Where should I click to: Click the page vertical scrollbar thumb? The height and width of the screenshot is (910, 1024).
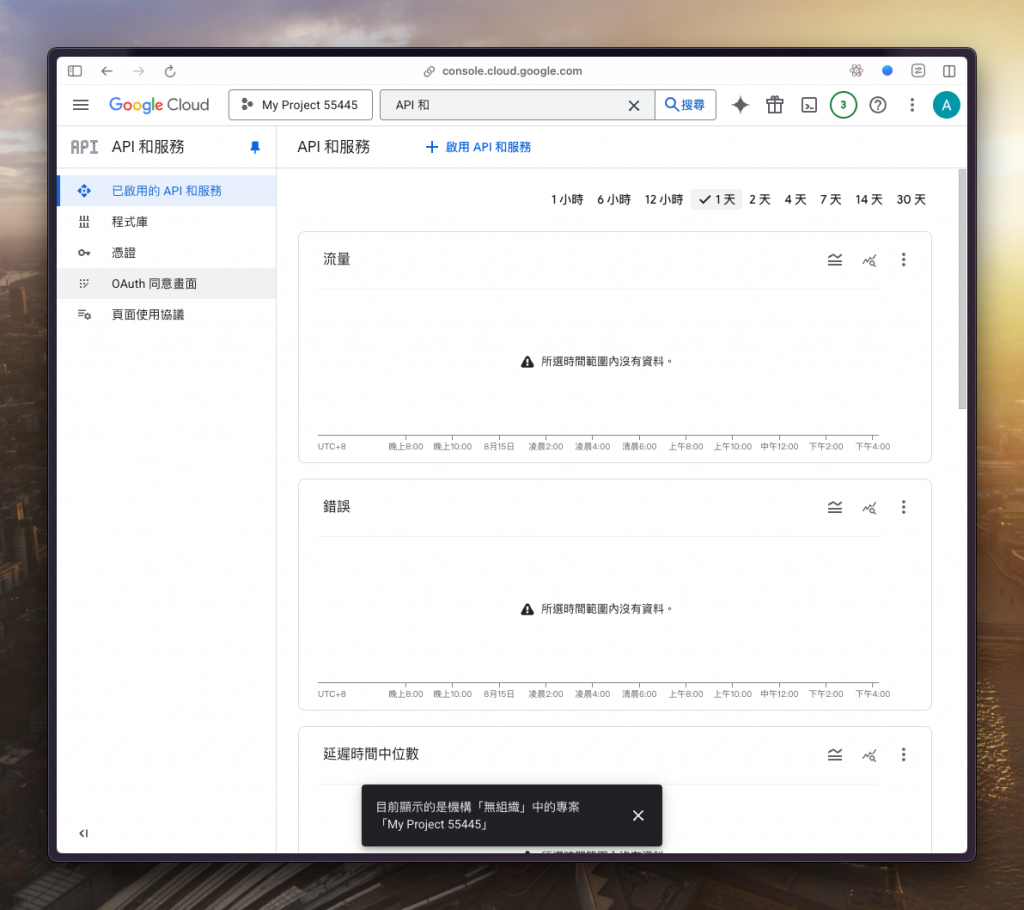961,289
